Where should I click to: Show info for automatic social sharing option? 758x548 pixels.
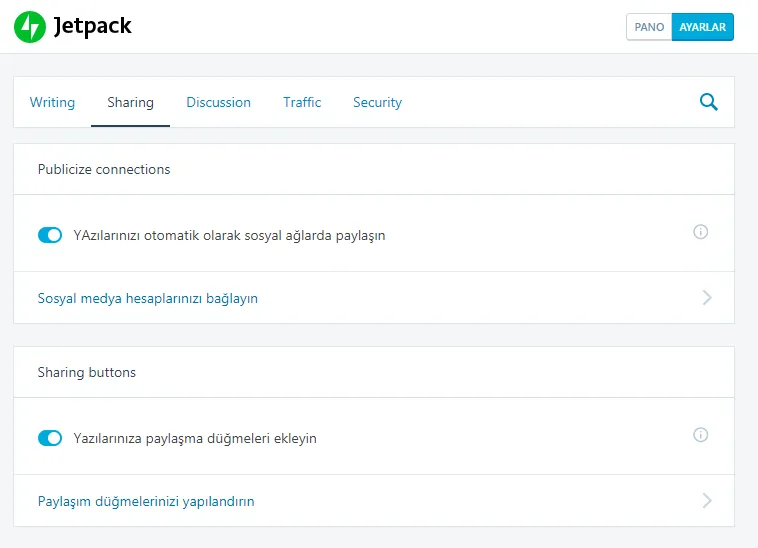700,232
